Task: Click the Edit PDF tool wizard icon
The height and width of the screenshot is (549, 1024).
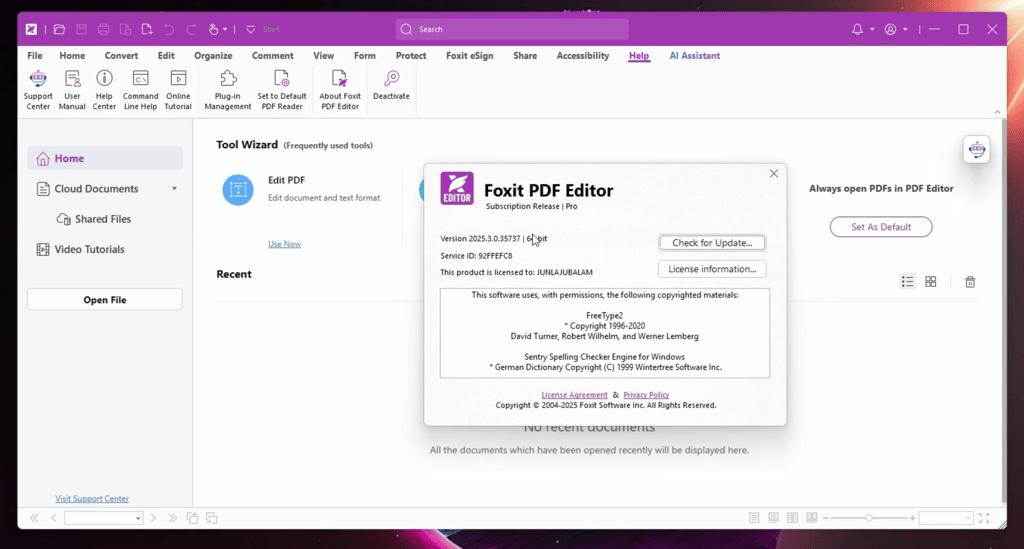Action: tap(238, 190)
